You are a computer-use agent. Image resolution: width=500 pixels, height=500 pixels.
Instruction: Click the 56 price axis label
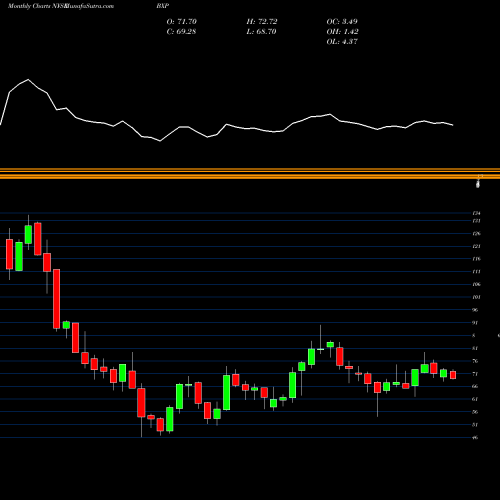pyautogui.click(x=475, y=412)
